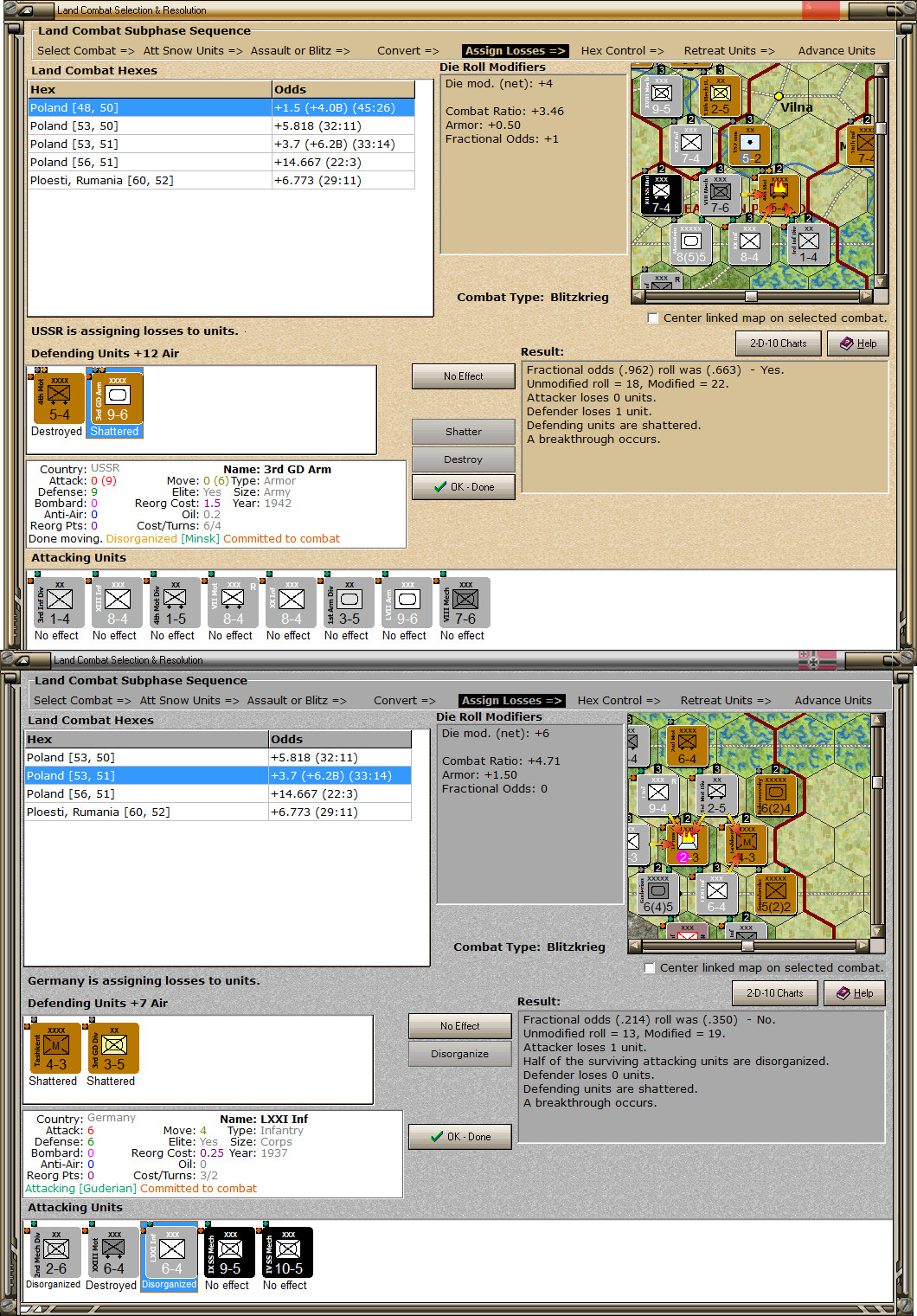
Task: Click scroll-down arrow on Vilna map
Action: click(881, 281)
